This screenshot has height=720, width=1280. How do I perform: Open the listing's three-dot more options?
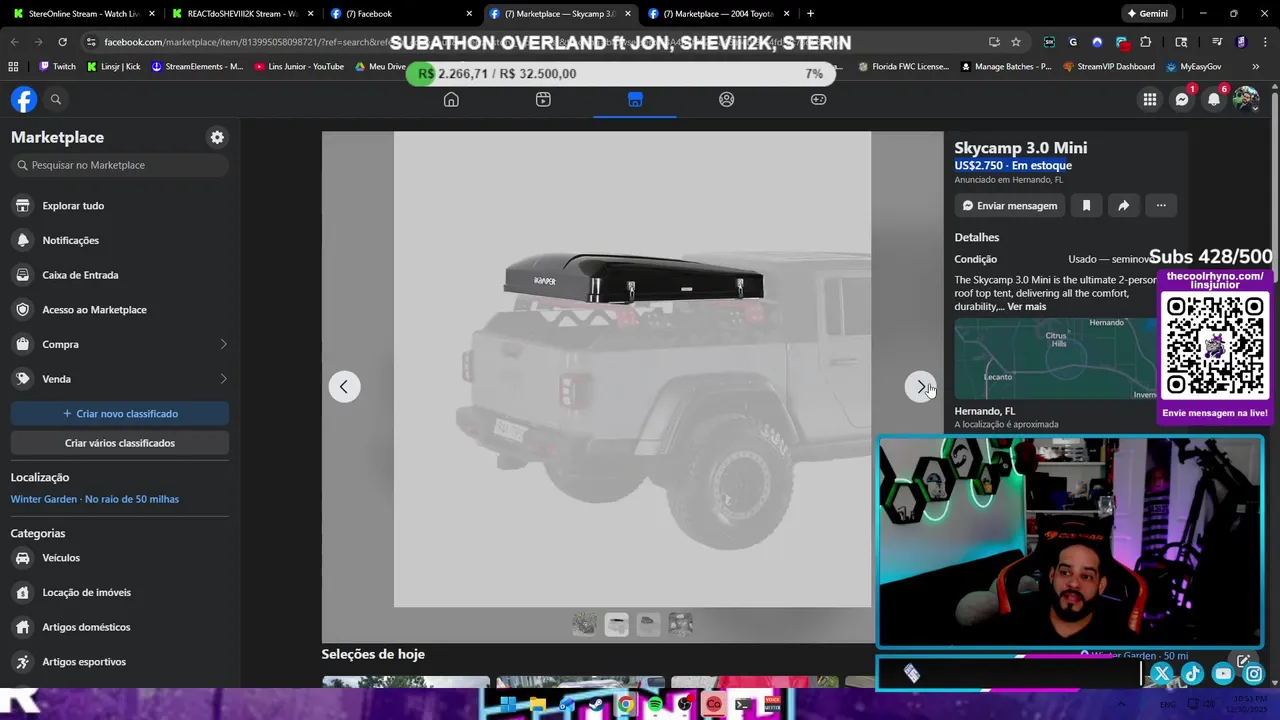coord(1161,205)
